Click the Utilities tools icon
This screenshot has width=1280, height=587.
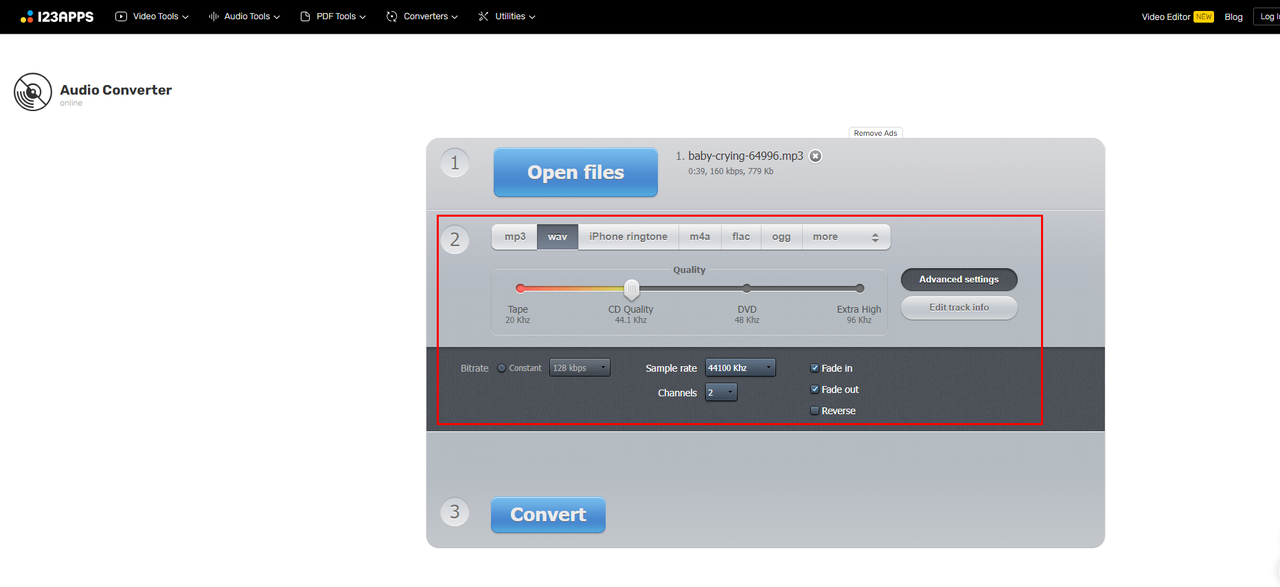484,16
